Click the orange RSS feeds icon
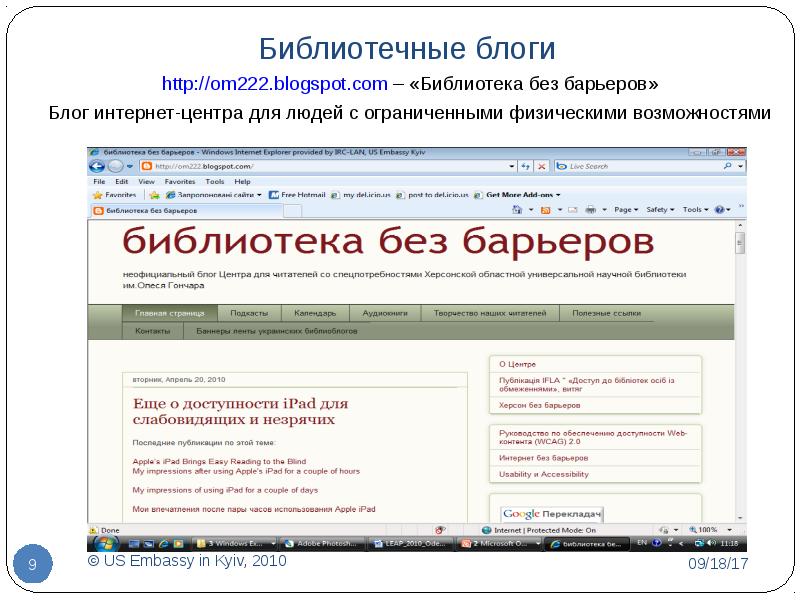The width and height of the screenshot is (800, 600). pos(545,210)
